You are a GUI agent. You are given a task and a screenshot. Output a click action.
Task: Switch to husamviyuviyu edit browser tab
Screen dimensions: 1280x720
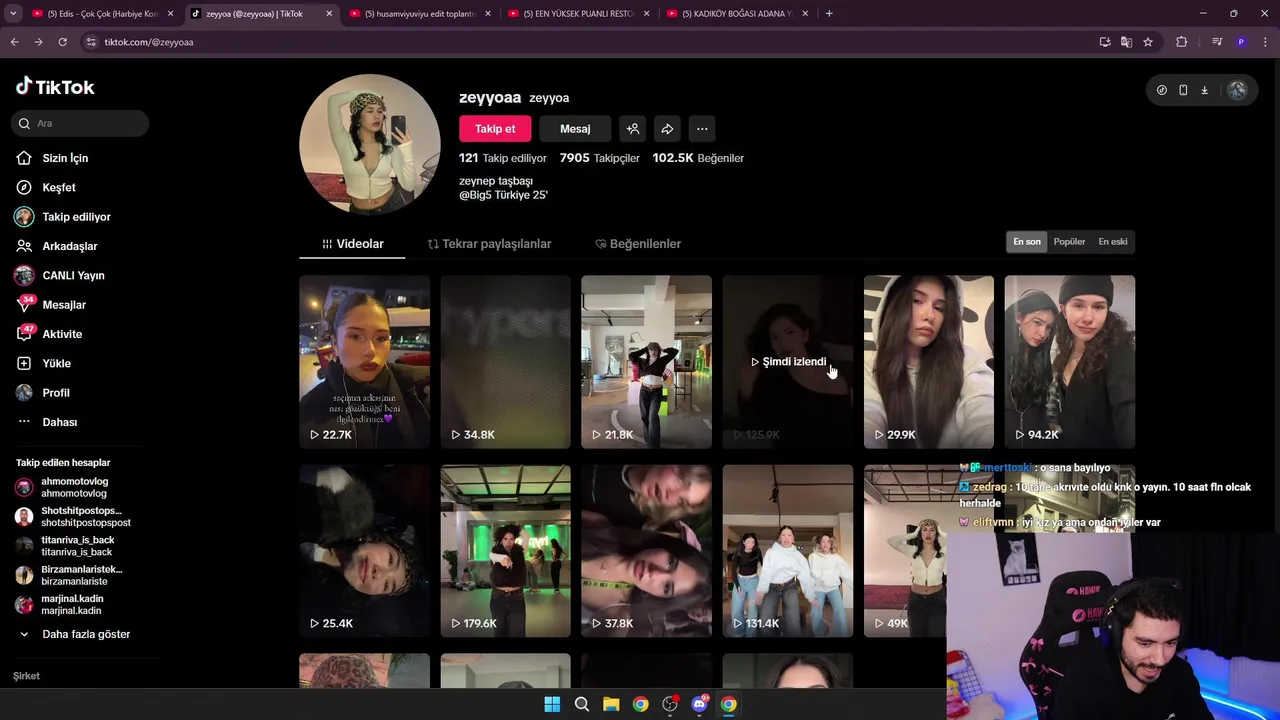tap(418, 14)
